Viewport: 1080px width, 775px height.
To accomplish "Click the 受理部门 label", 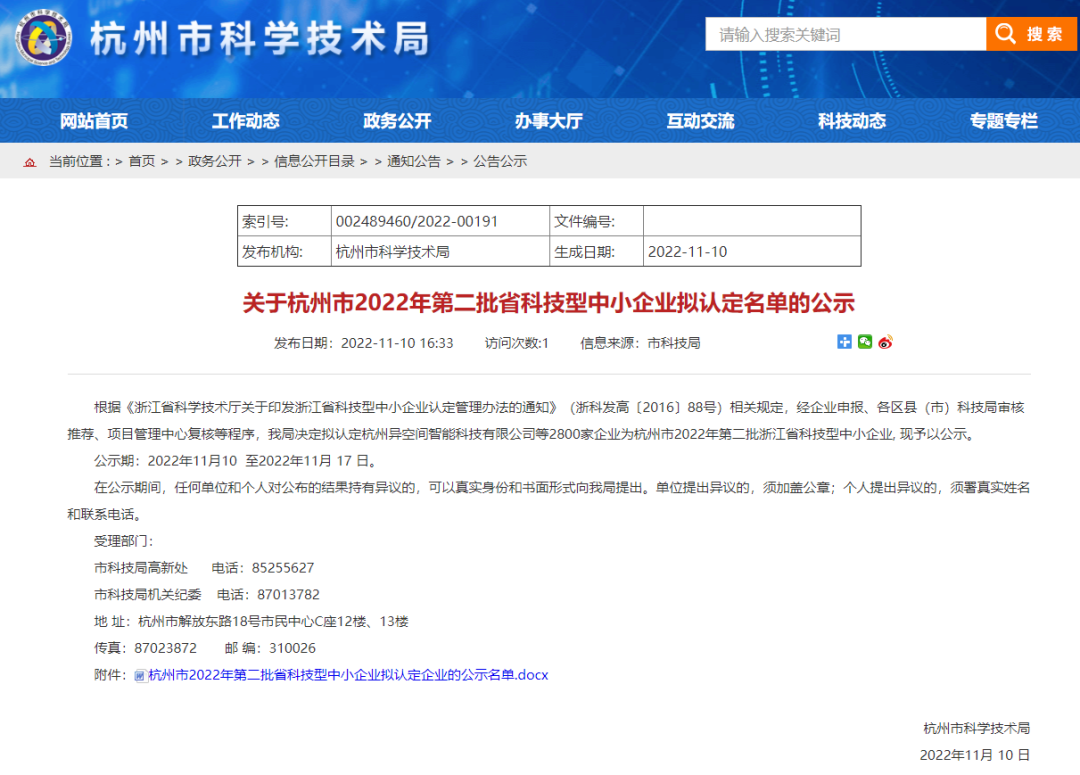I will pos(123,541).
